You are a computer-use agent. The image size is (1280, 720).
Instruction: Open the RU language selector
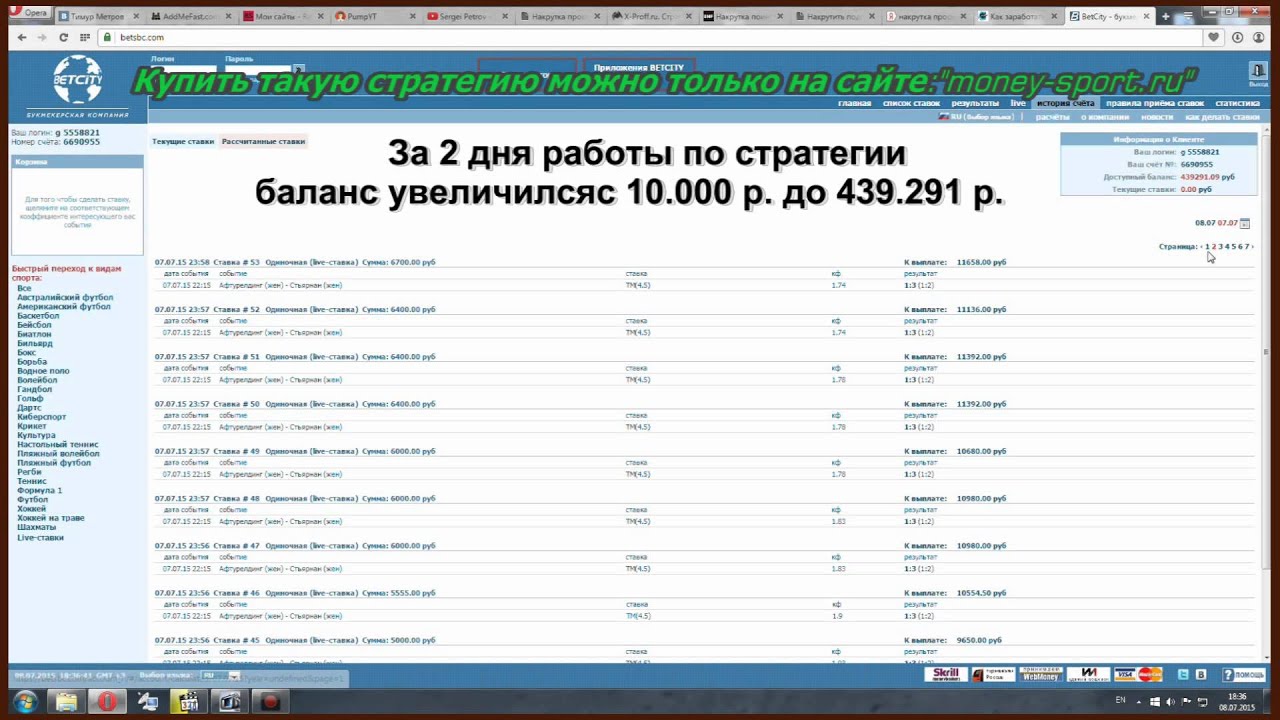(x=974, y=117)
